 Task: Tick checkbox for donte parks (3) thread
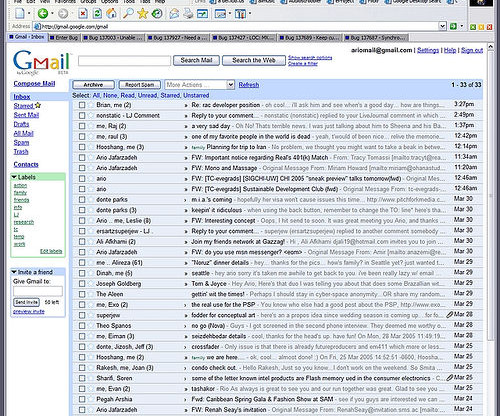tap(82, 210)
